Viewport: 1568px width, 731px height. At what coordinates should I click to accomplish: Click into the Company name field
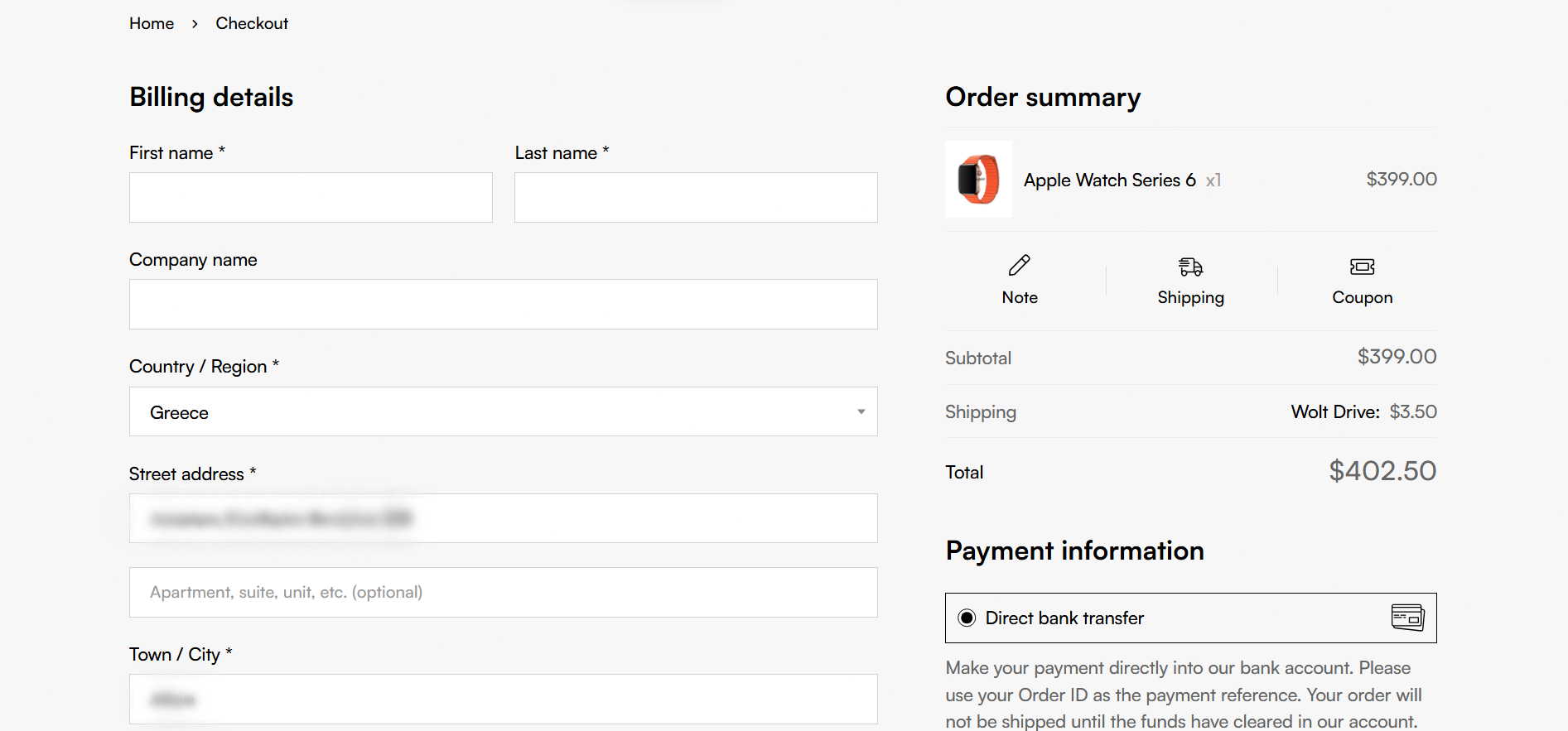pos(503,305)
